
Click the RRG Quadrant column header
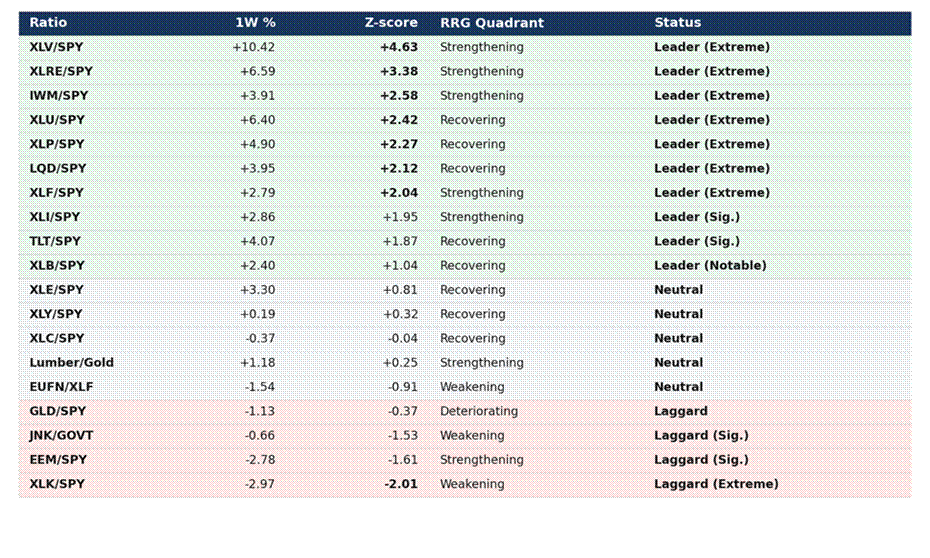pyautogui.click(x=492, y=23)
